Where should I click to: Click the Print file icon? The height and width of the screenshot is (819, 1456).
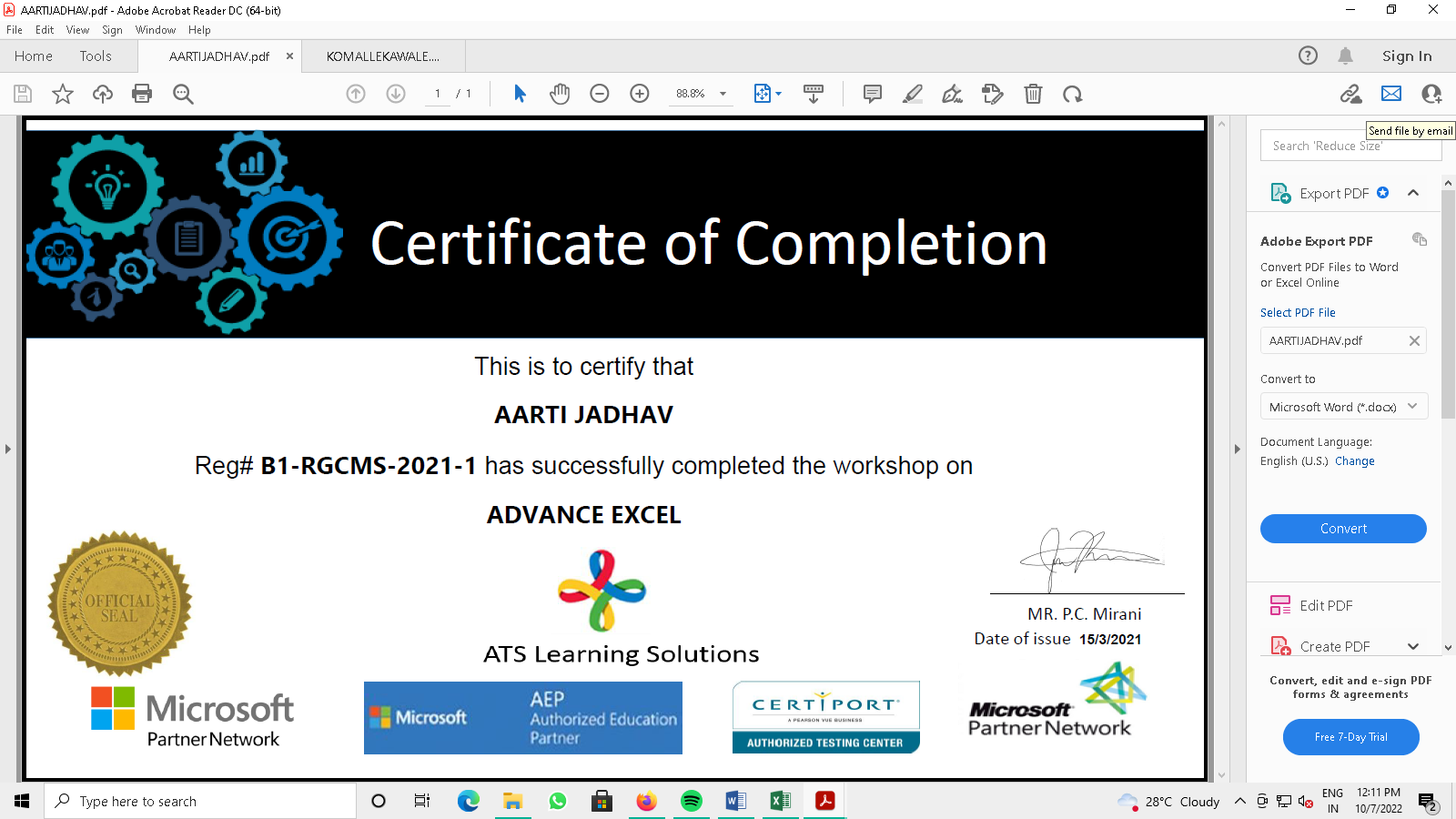pos(142,94)
